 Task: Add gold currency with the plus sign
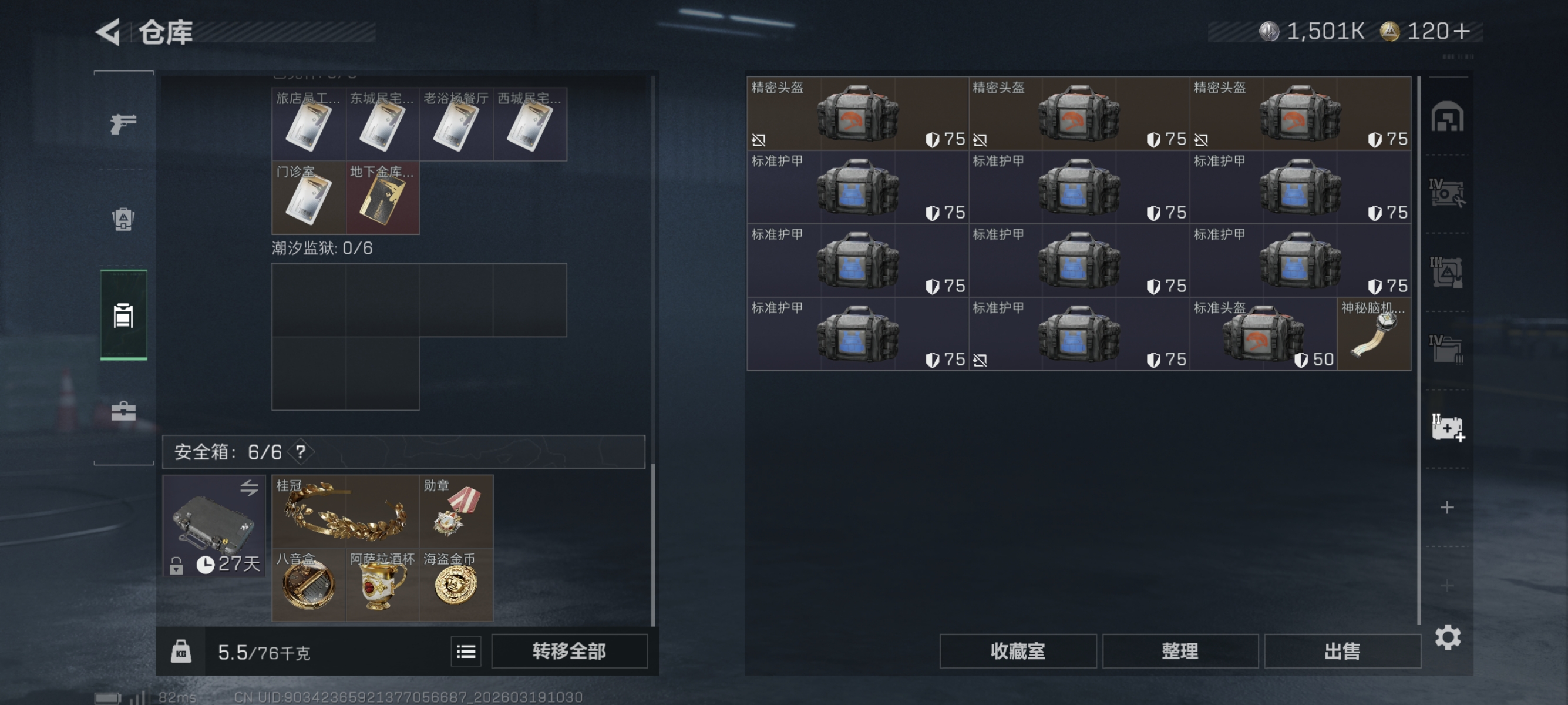(x=1461, y=31)
